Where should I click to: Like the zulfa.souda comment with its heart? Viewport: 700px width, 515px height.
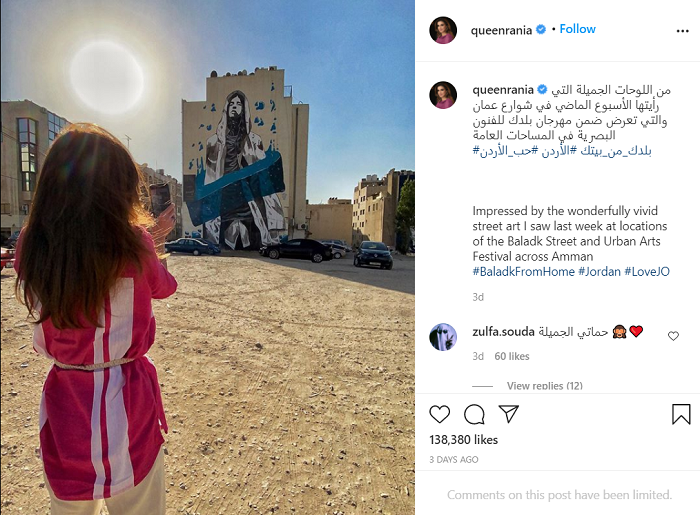[x=673, y=336]
